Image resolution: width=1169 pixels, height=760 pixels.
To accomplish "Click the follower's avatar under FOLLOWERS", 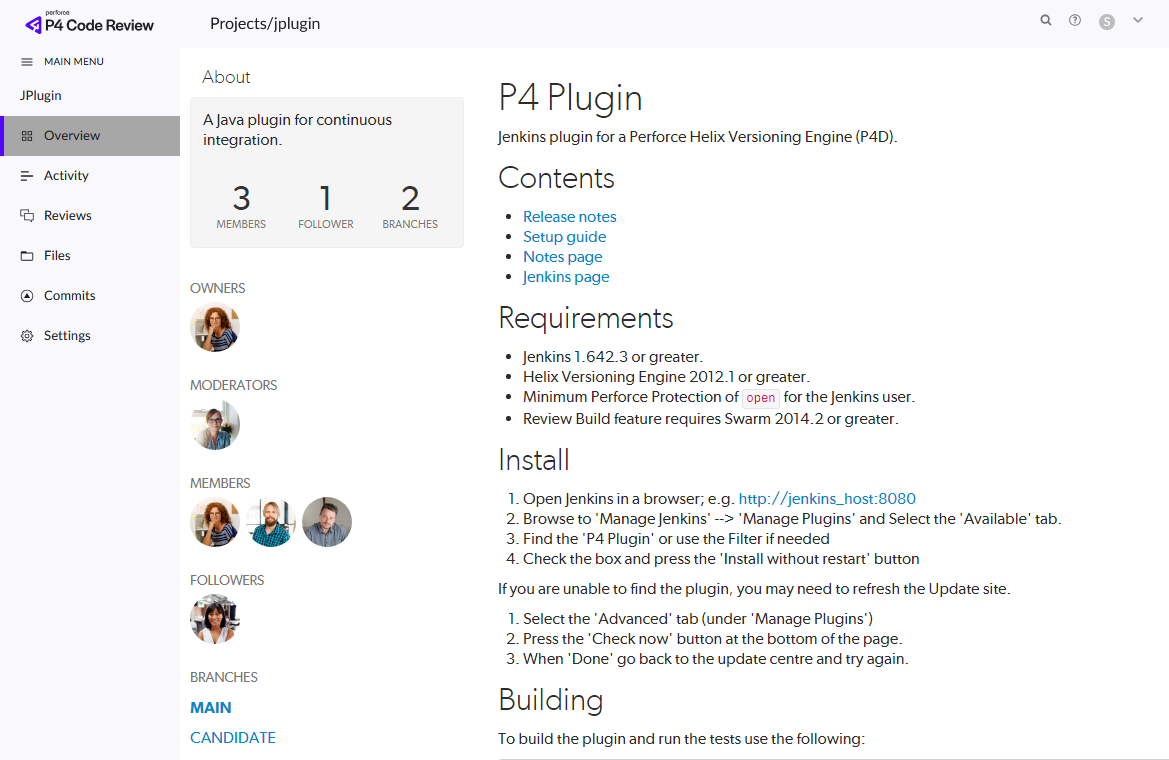I will [214, 619].
